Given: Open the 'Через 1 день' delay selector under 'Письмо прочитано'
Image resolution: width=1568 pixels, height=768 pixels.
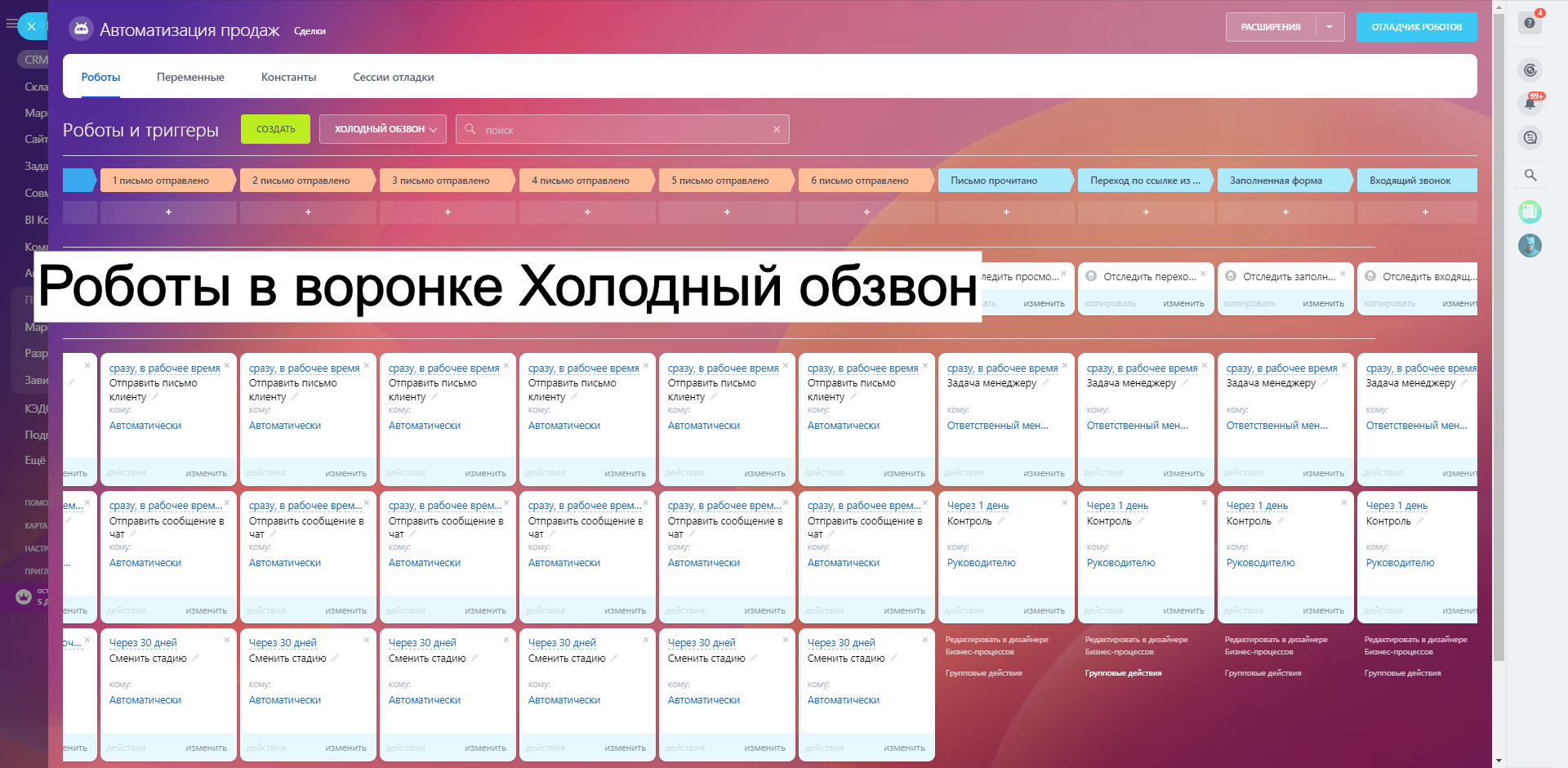Looking at the screenshot, I should click(978, 506).
